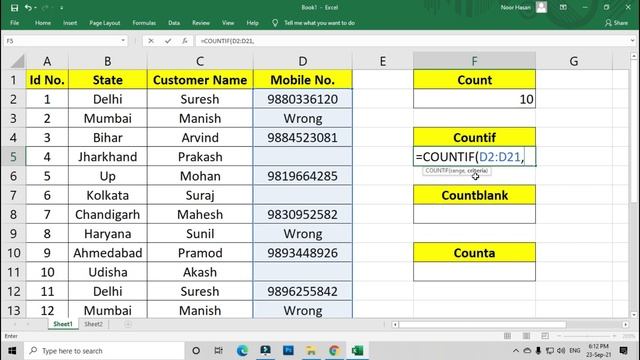Open Google Chrome from taskbar
640x360 pixels.
click(334, 351)
